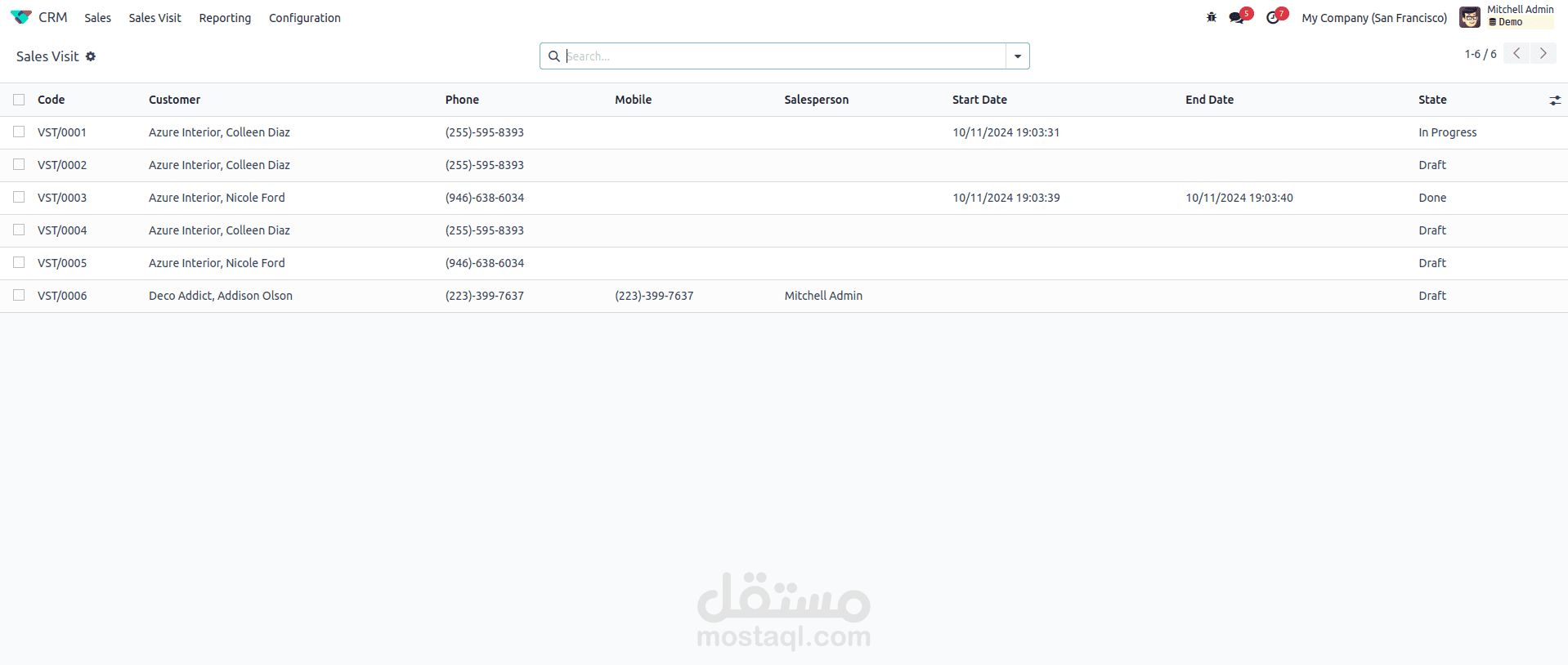Select the VST/0004 row checkbox
This screenshot has height=665, width=1568.
(19, 230)
